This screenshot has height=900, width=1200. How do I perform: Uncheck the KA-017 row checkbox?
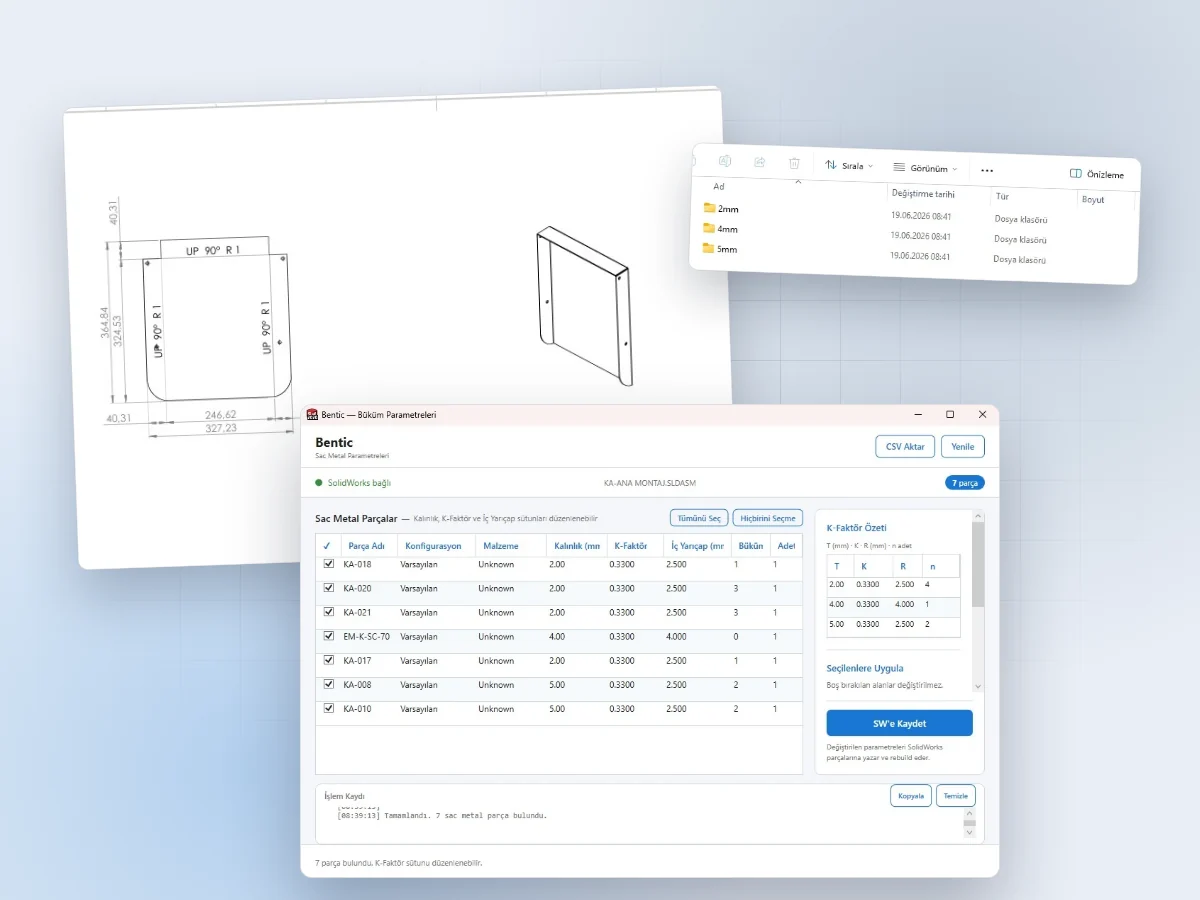click(x=328, y=660)
